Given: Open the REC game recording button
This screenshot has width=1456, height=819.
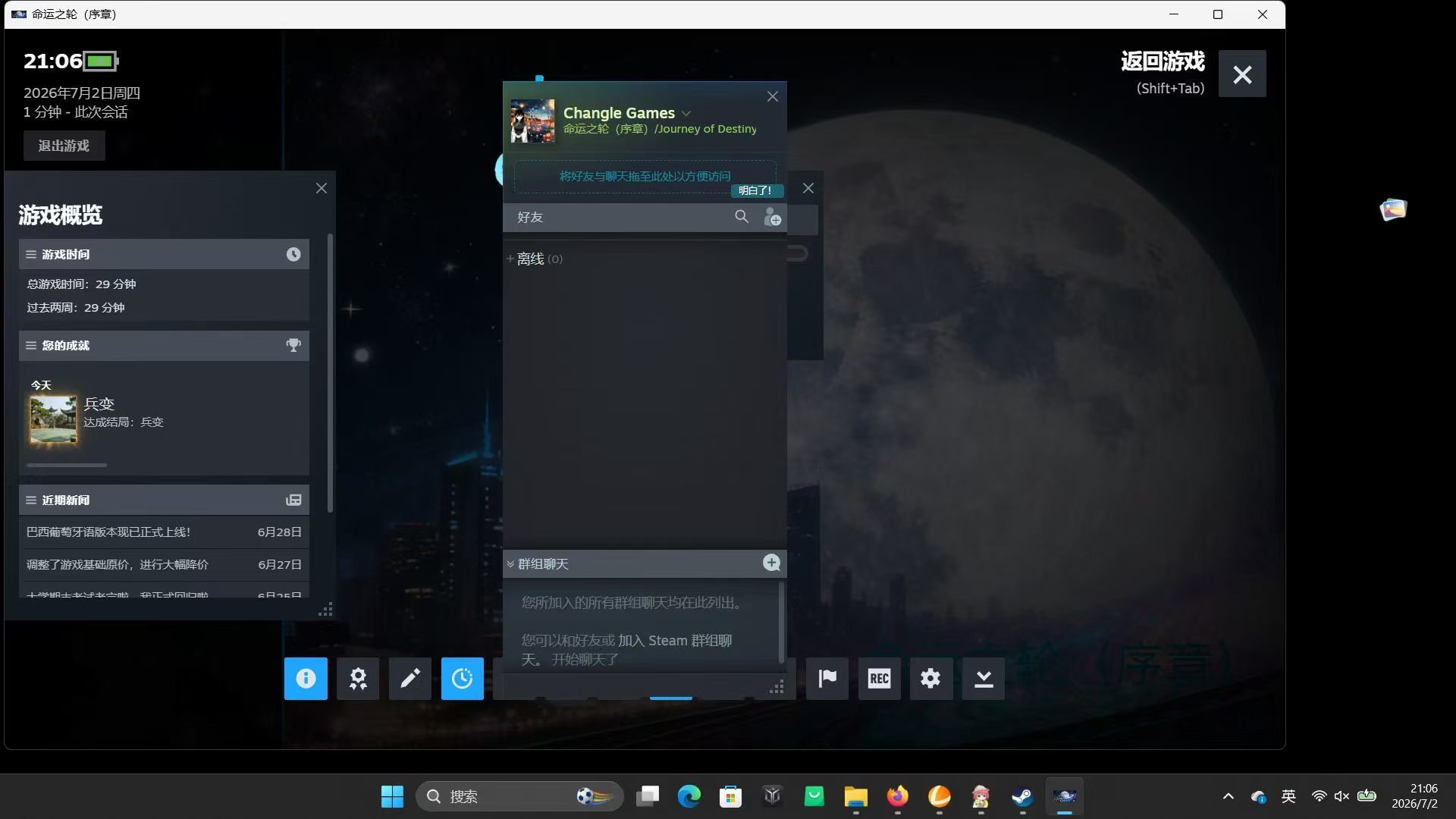Looking at the screenshot, I should [x=880, y=678].
